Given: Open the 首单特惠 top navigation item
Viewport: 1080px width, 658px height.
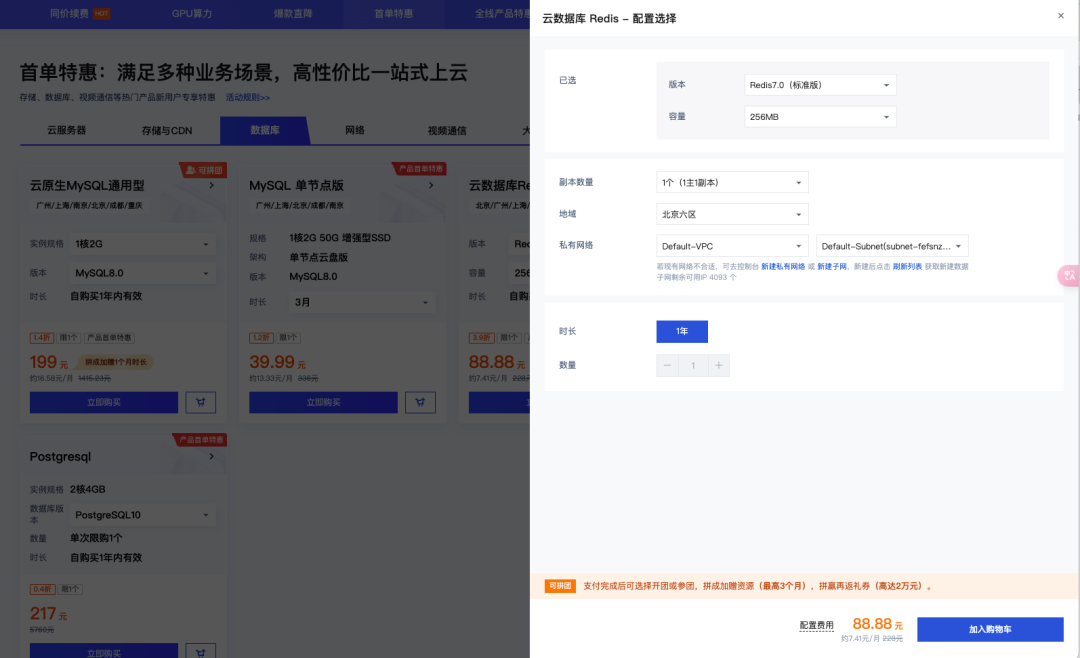Looking at the screenshot, I should pos(393,13).
